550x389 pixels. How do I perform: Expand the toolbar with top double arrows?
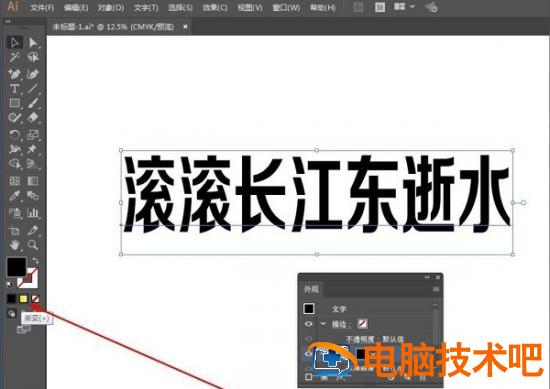[8, 21]
